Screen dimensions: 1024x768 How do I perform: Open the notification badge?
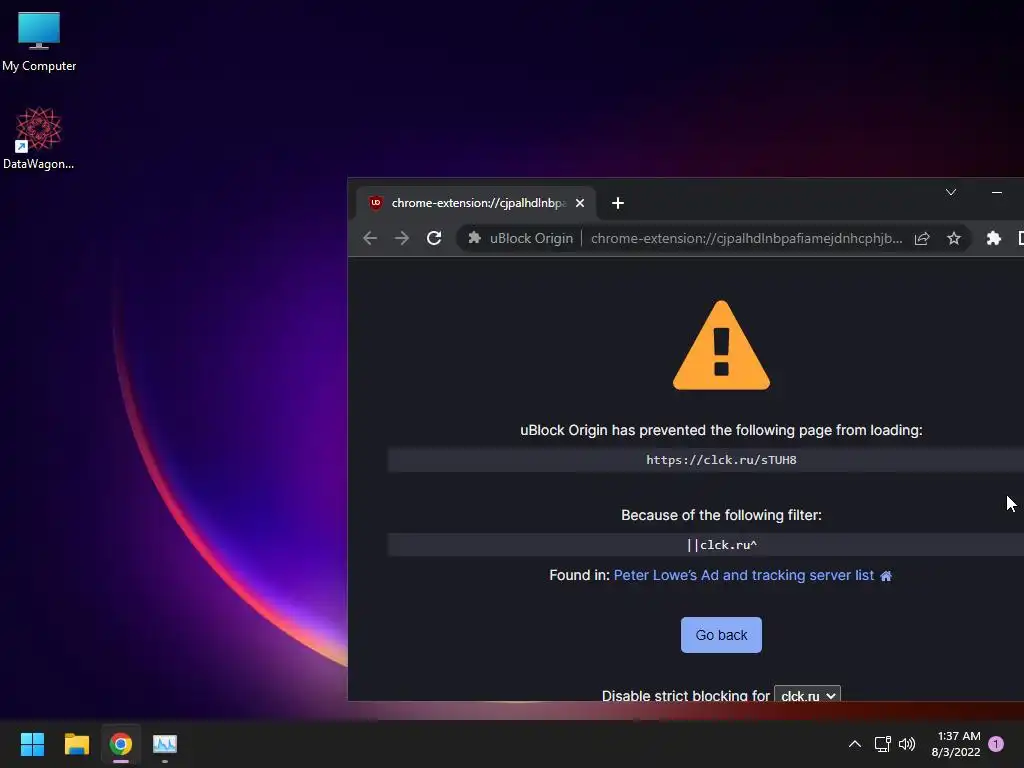tap(996, 744)
